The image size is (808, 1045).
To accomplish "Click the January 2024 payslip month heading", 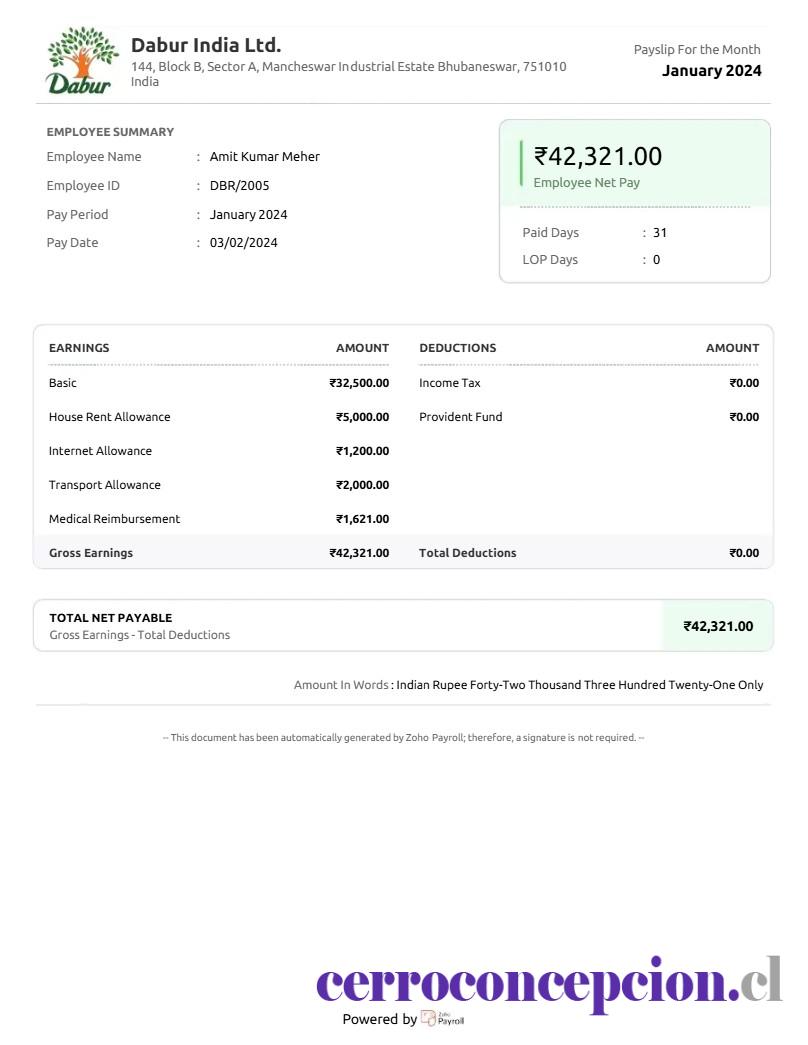I will pyautogui.click(x=711, y=71).
